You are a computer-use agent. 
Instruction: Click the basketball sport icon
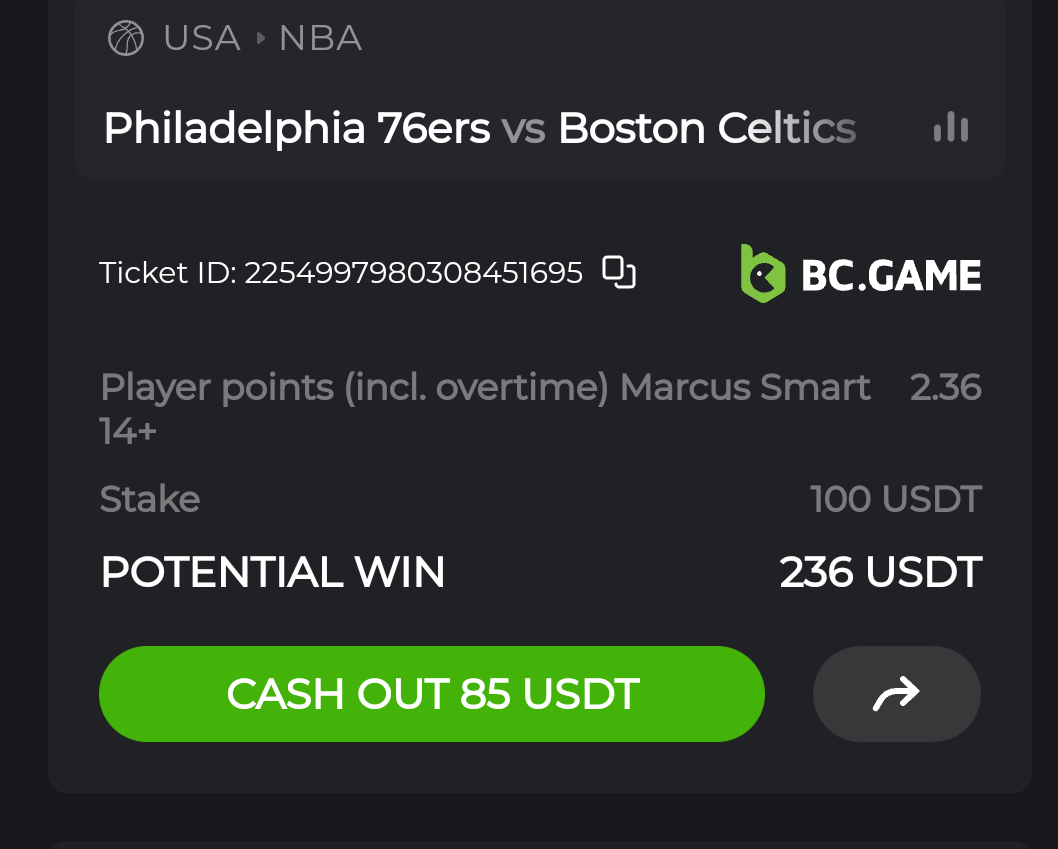coord(126,38)
